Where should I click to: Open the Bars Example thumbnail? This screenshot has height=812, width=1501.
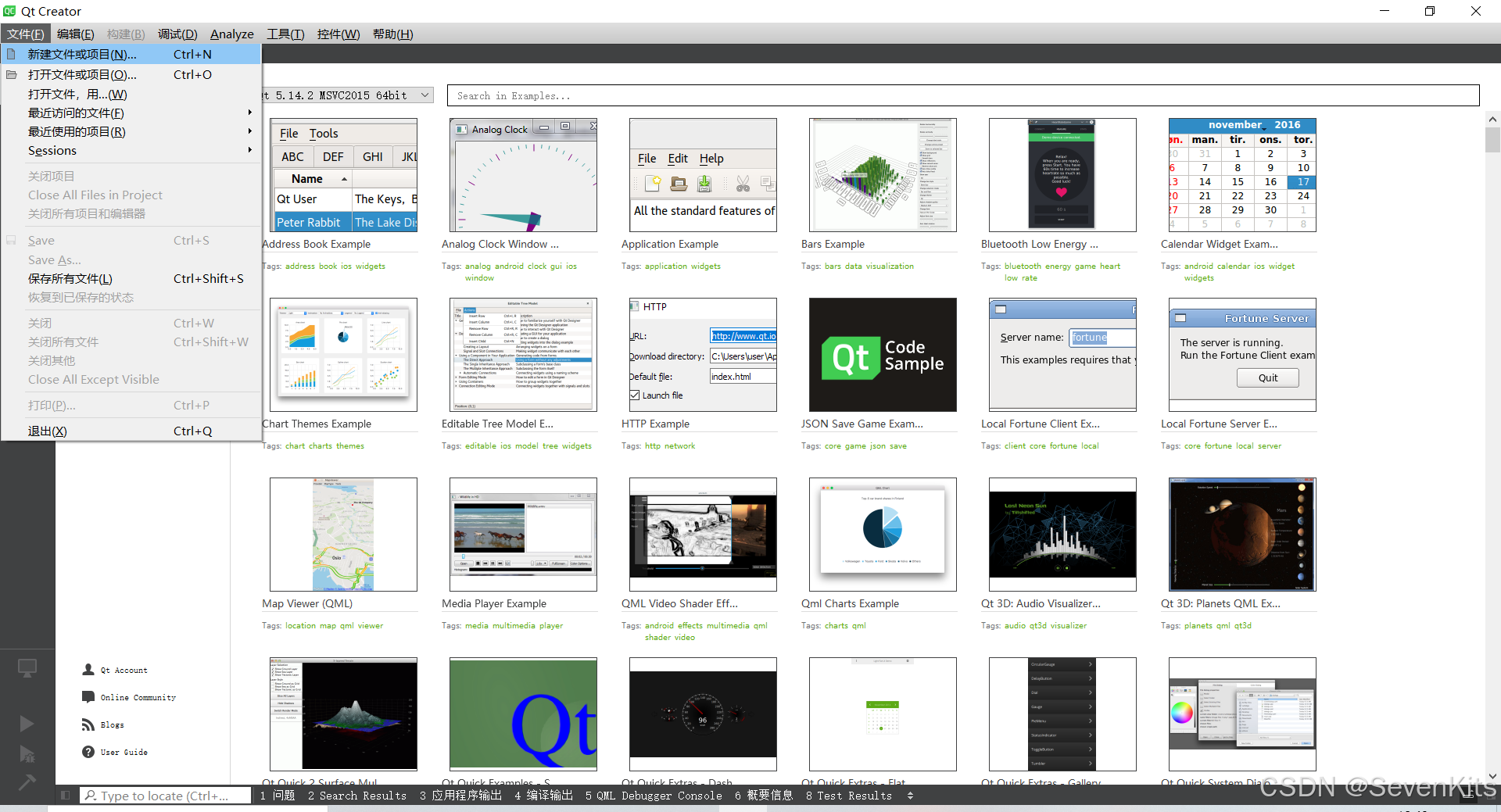click(883, 175)
